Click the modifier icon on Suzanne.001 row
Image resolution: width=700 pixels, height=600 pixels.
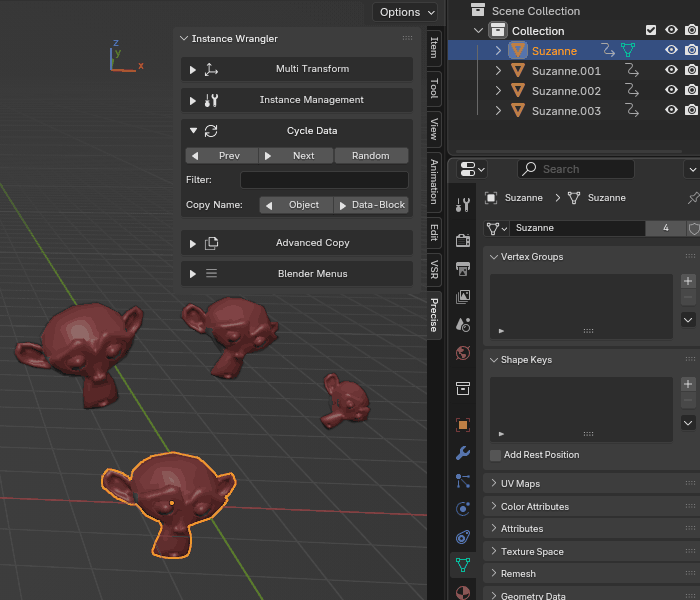click(x=631, y=70)
